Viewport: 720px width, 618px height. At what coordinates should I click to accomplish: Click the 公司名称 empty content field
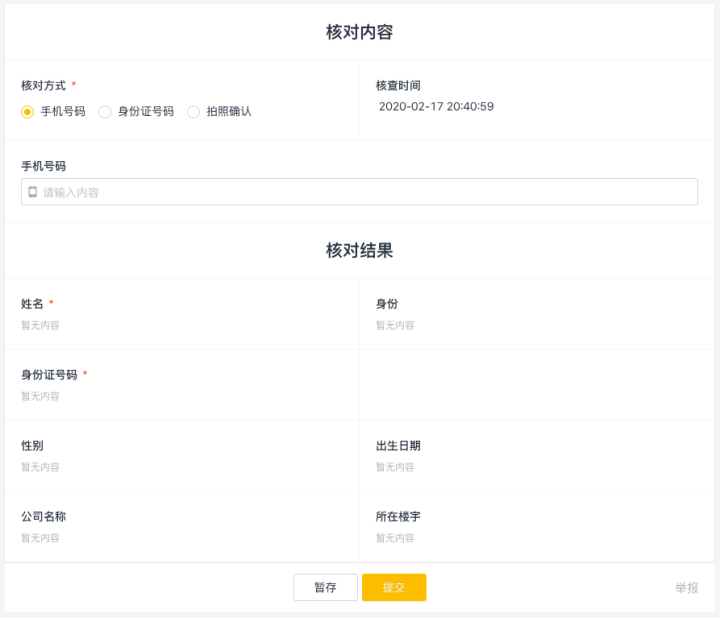coord(40,538)
